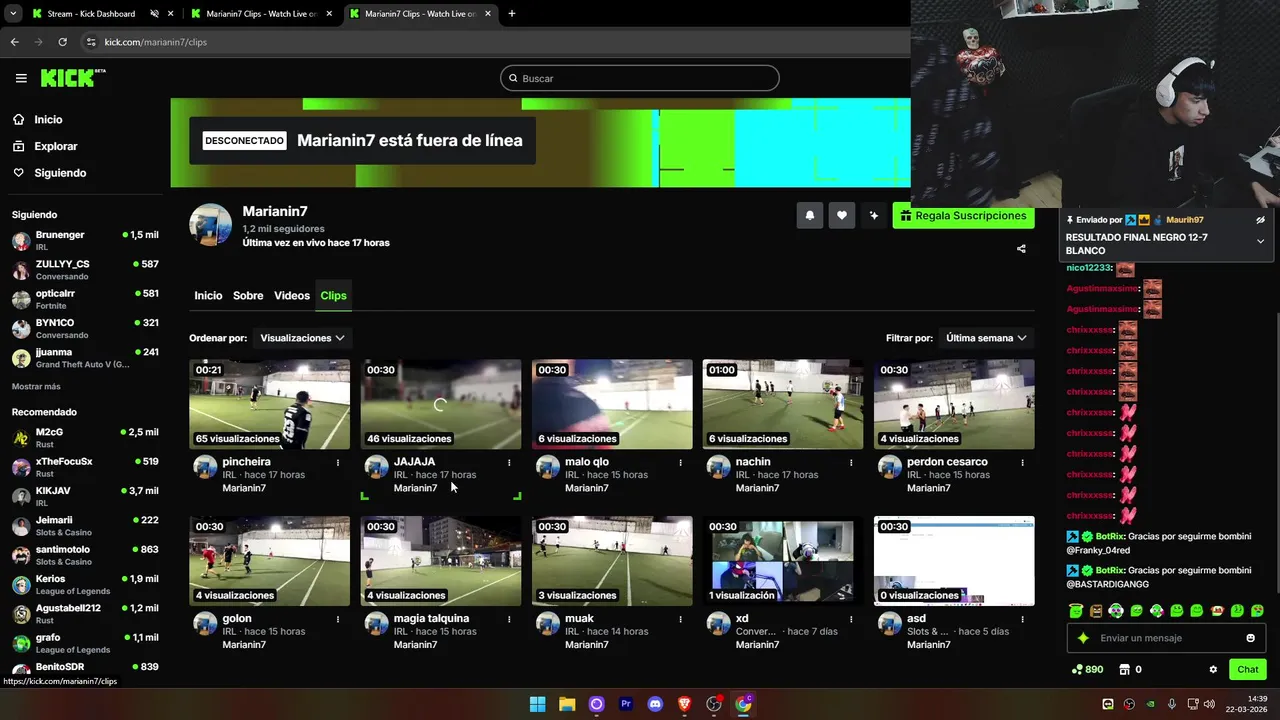The width and height of the screenshot is (1280, 720).
Task: Open ZULLYY_CS channel in sidebar
Action: pyautogui.click(x=85, y=270)
